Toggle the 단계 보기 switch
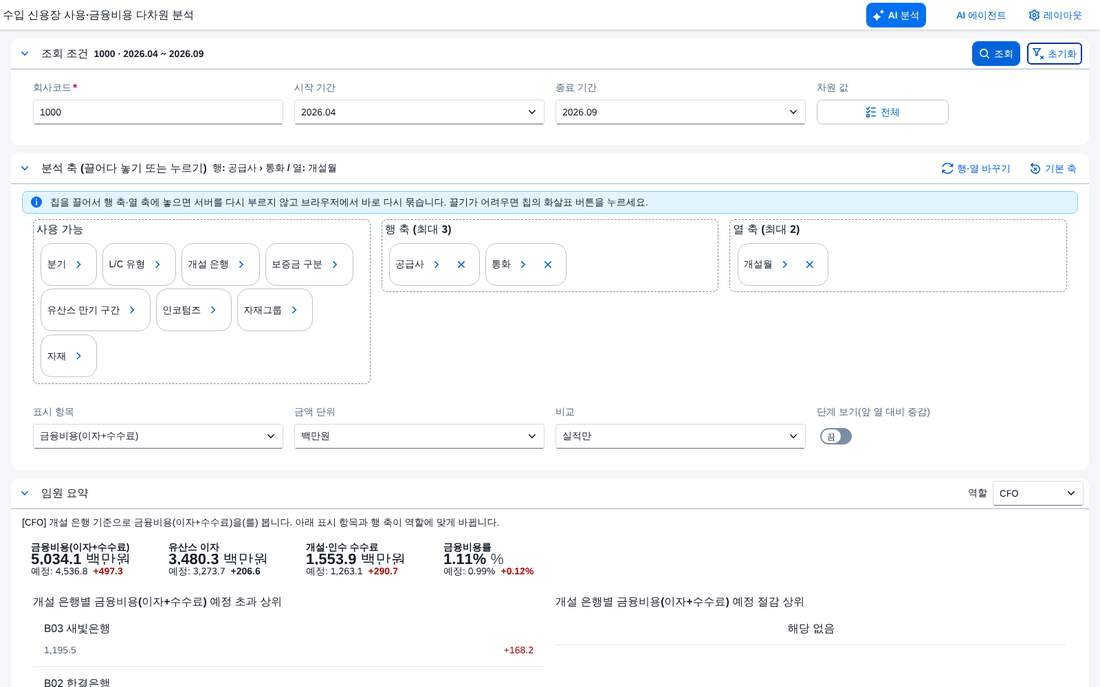Screen dimensions: 1100x687 coord(836,436)
